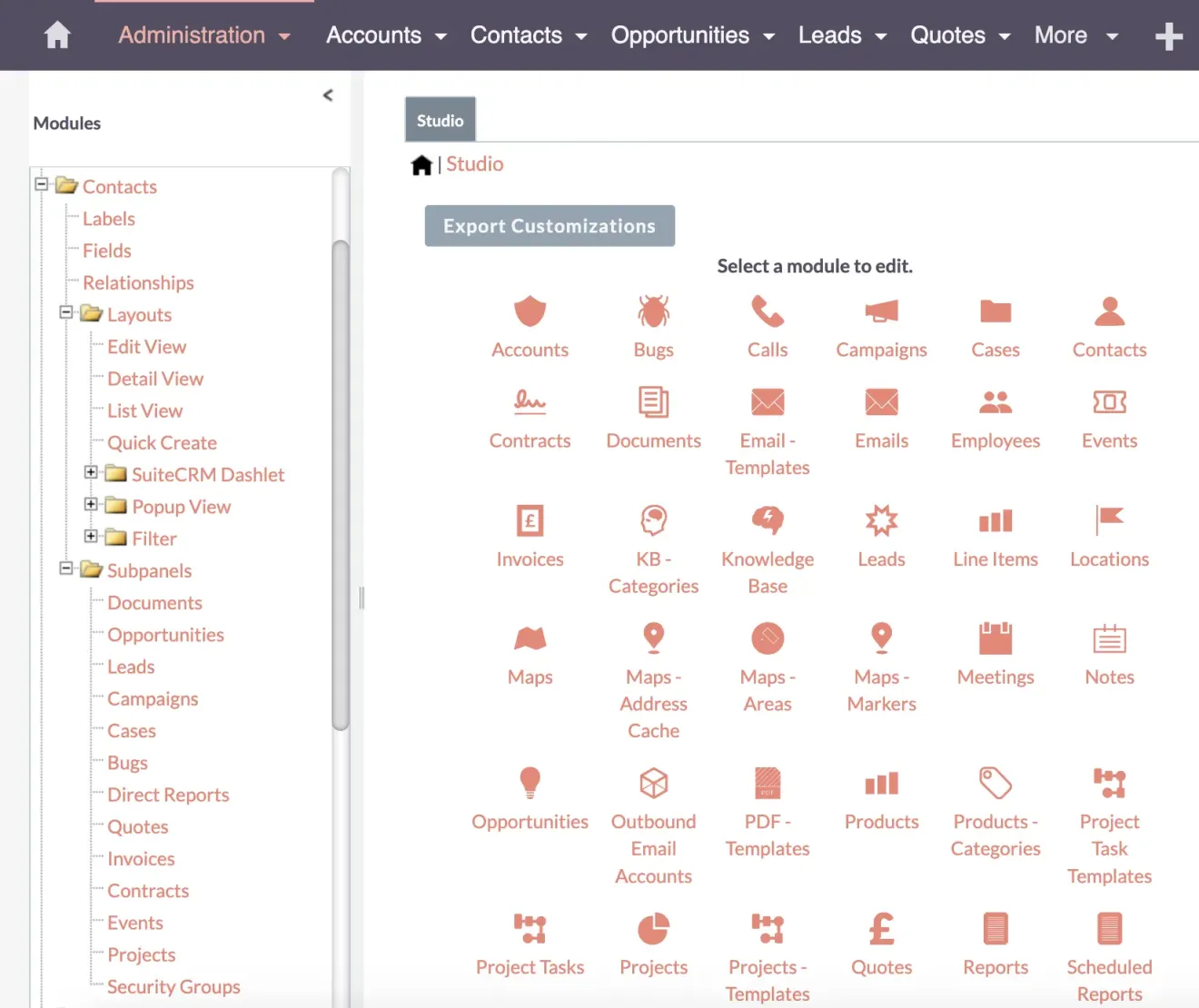Click the plus icon in top bar

pos(1168,36)
